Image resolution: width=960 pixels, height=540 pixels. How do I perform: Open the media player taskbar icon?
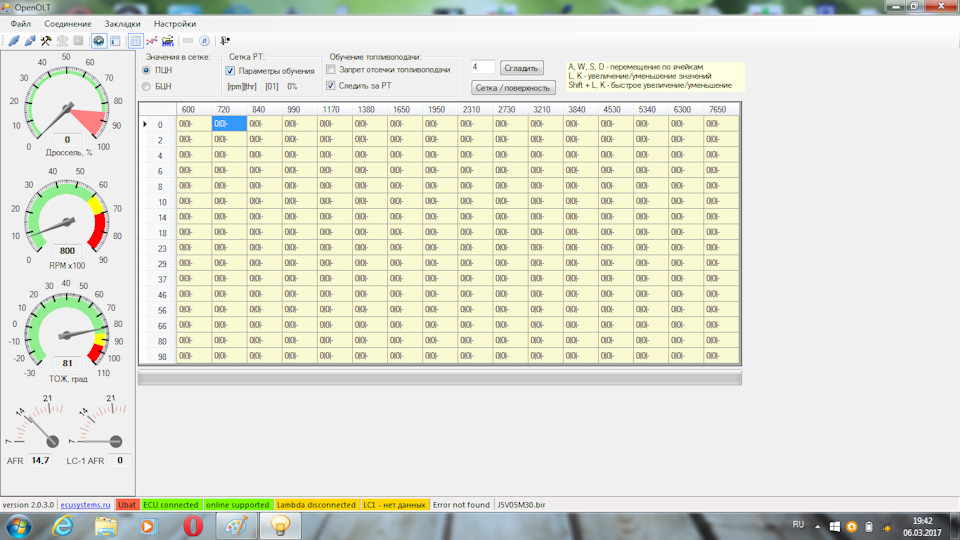point(148,526)
